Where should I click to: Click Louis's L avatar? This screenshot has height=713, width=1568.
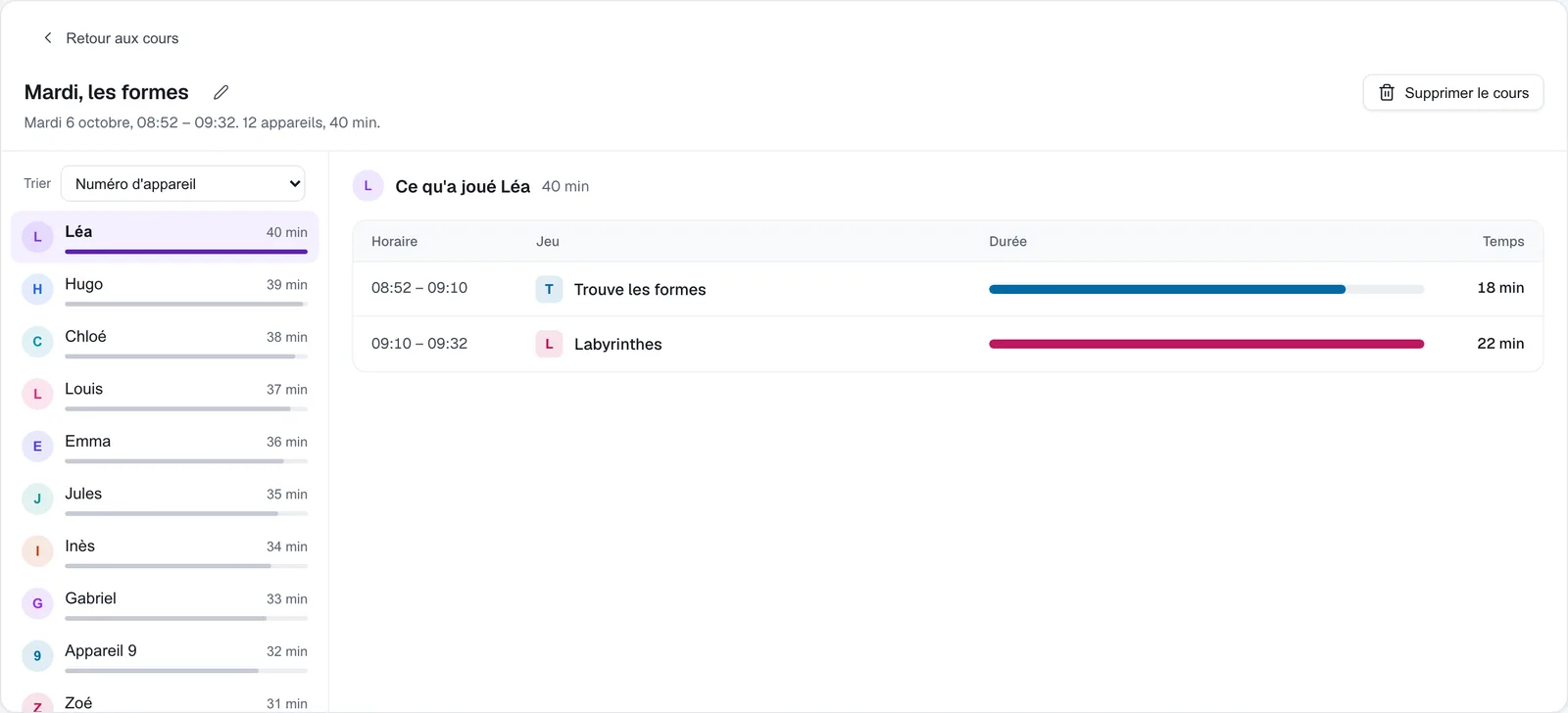tap(37, 394)
